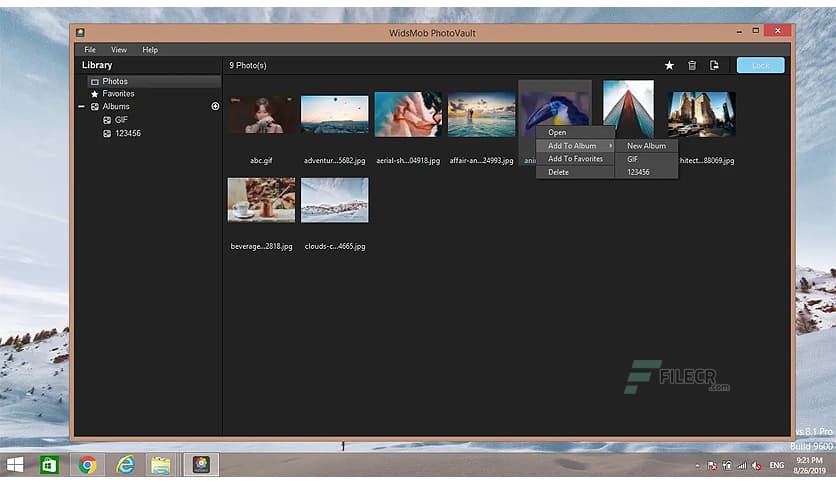Choose Add To Album in context menu

[575, 146]
